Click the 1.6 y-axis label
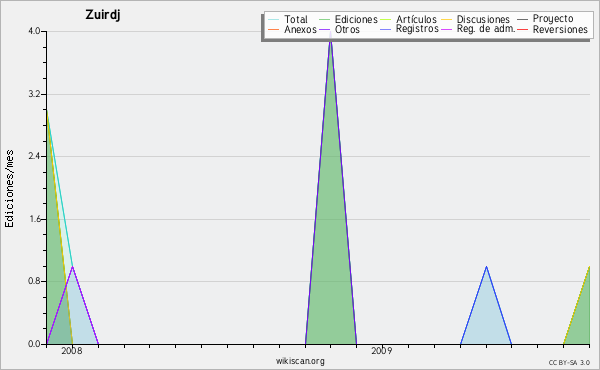600x370 pixels. click(x=34, y=219)
